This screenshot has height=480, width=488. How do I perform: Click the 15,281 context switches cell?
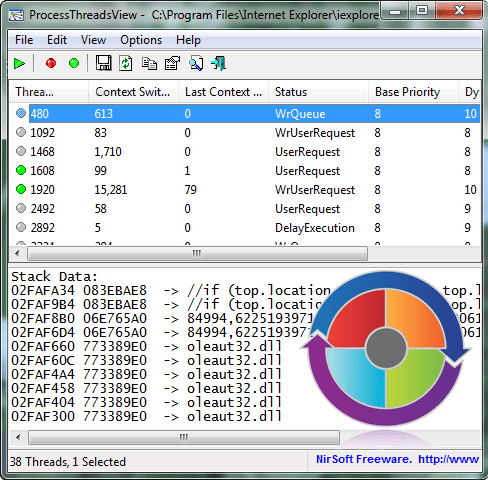click(x=111, y=190)
